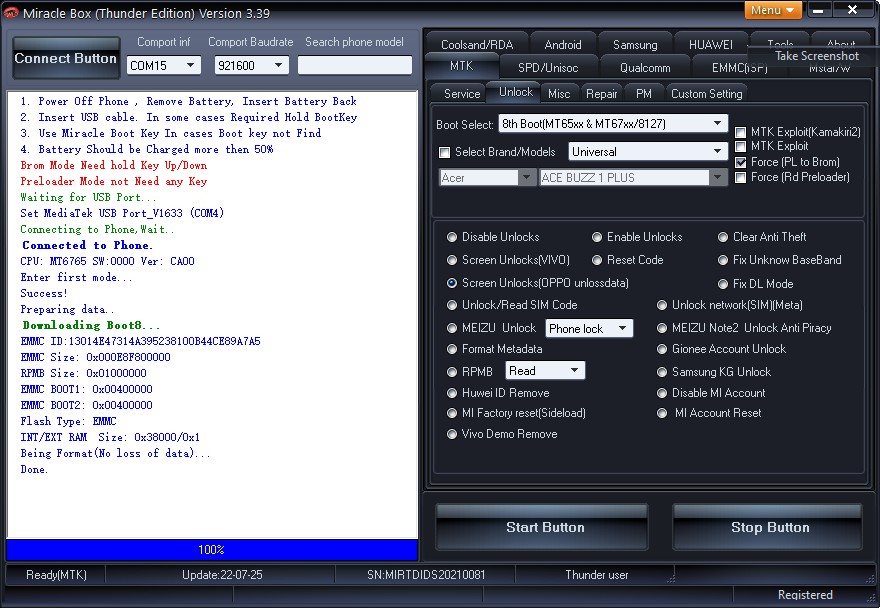Open the Custom Setting sub-tab
The height and width of the screenshot is (608, 880).
(707, 94)
